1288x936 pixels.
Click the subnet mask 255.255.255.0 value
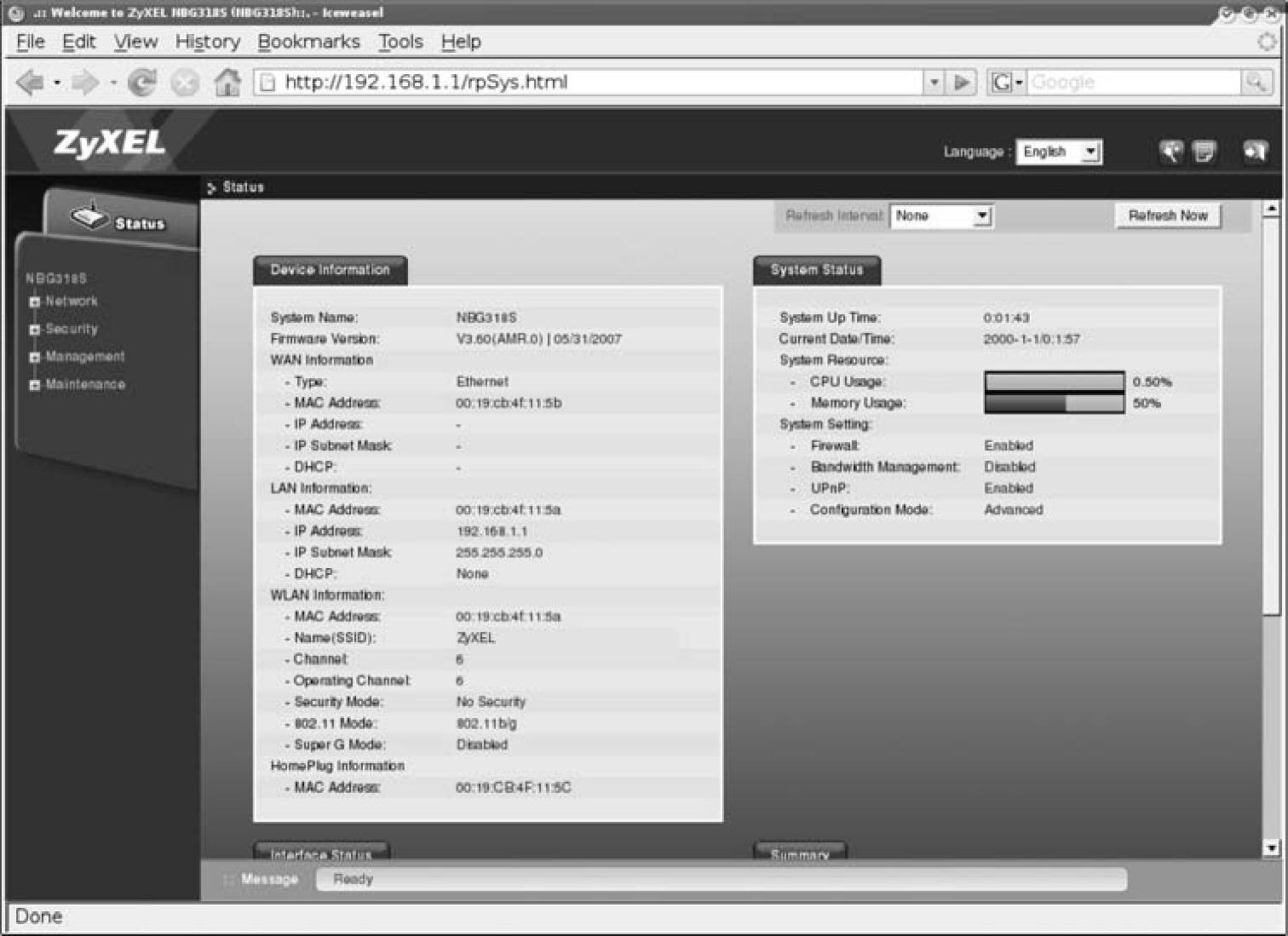(x=499, y=553)
